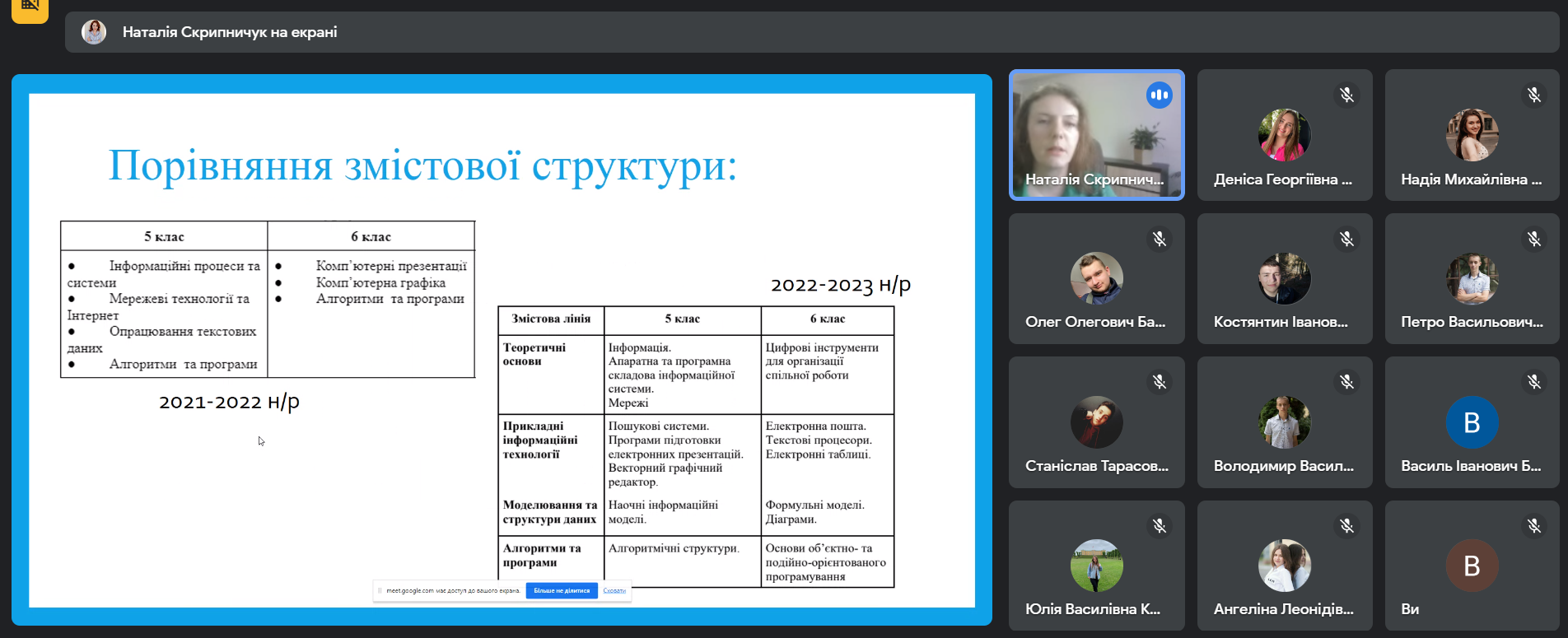Screen dimensions: 1568x638
Task: Click Станіслав Тарасов...'s profile photo
Action: pyautogui.click(x=1096, y=422)
